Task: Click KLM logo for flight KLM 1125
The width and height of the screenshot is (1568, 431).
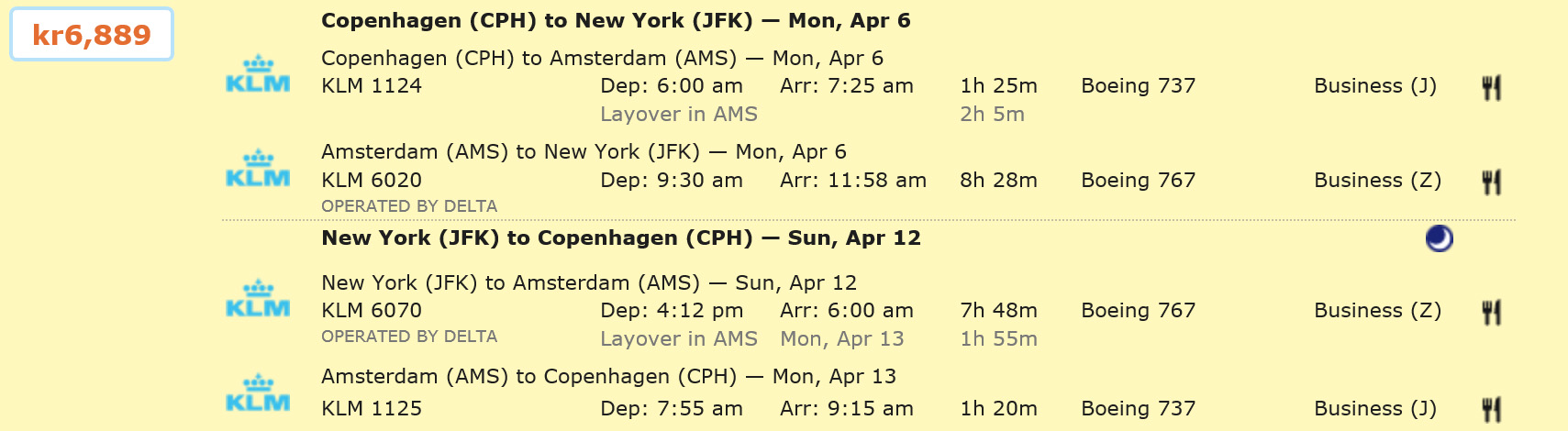Action: (258, 393)
